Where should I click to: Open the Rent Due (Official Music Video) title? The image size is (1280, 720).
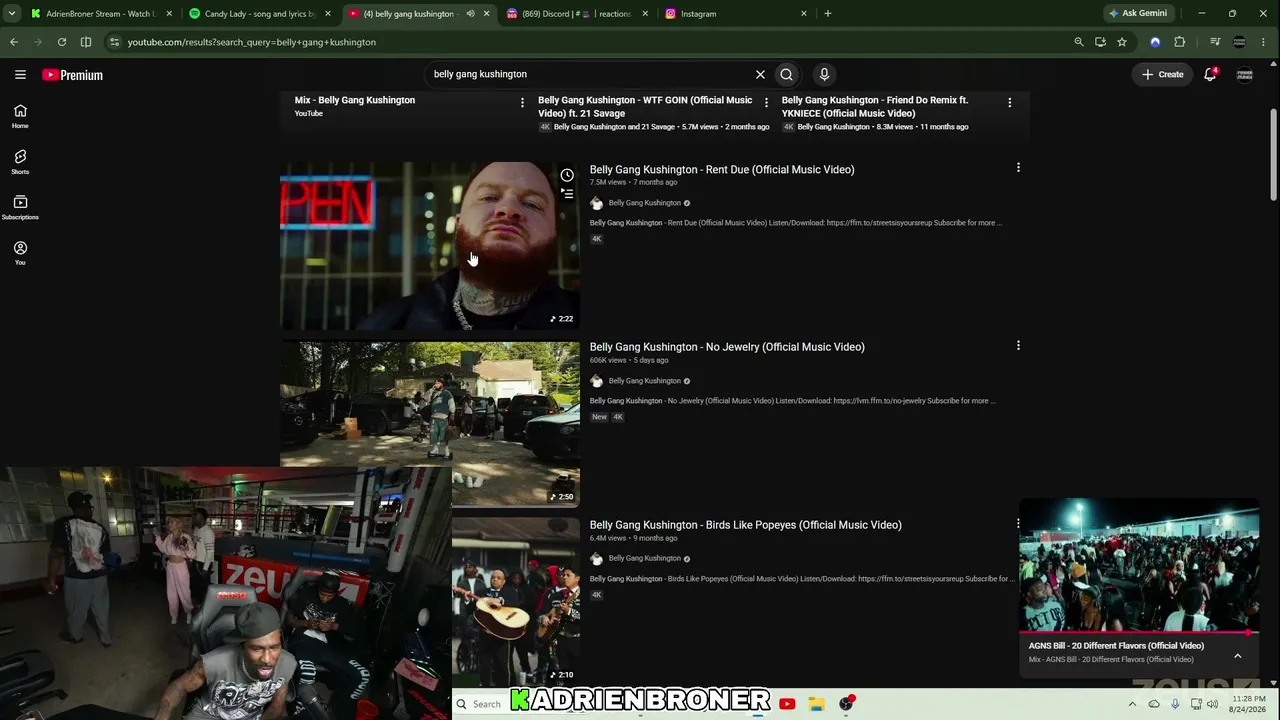722,169
